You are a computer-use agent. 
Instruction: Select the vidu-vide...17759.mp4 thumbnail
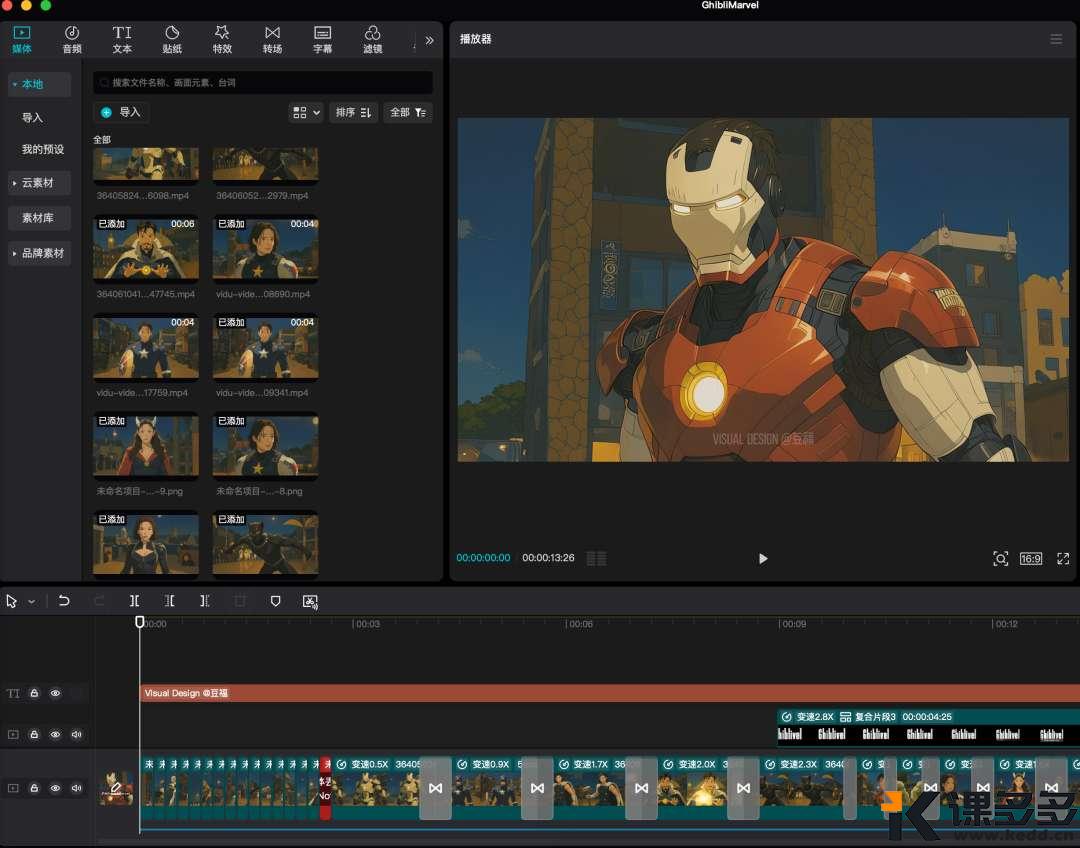146,347
